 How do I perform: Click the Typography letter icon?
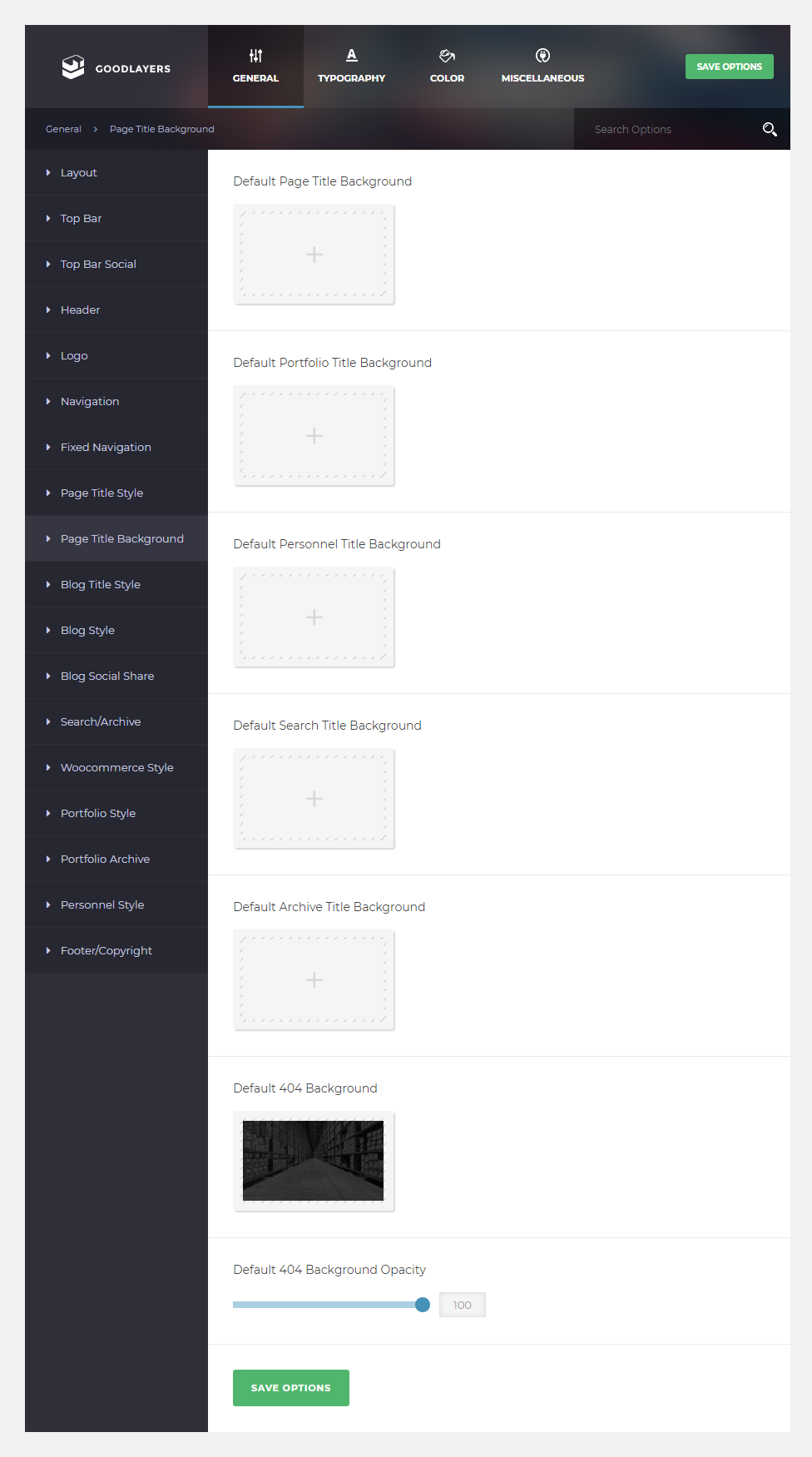351,56
